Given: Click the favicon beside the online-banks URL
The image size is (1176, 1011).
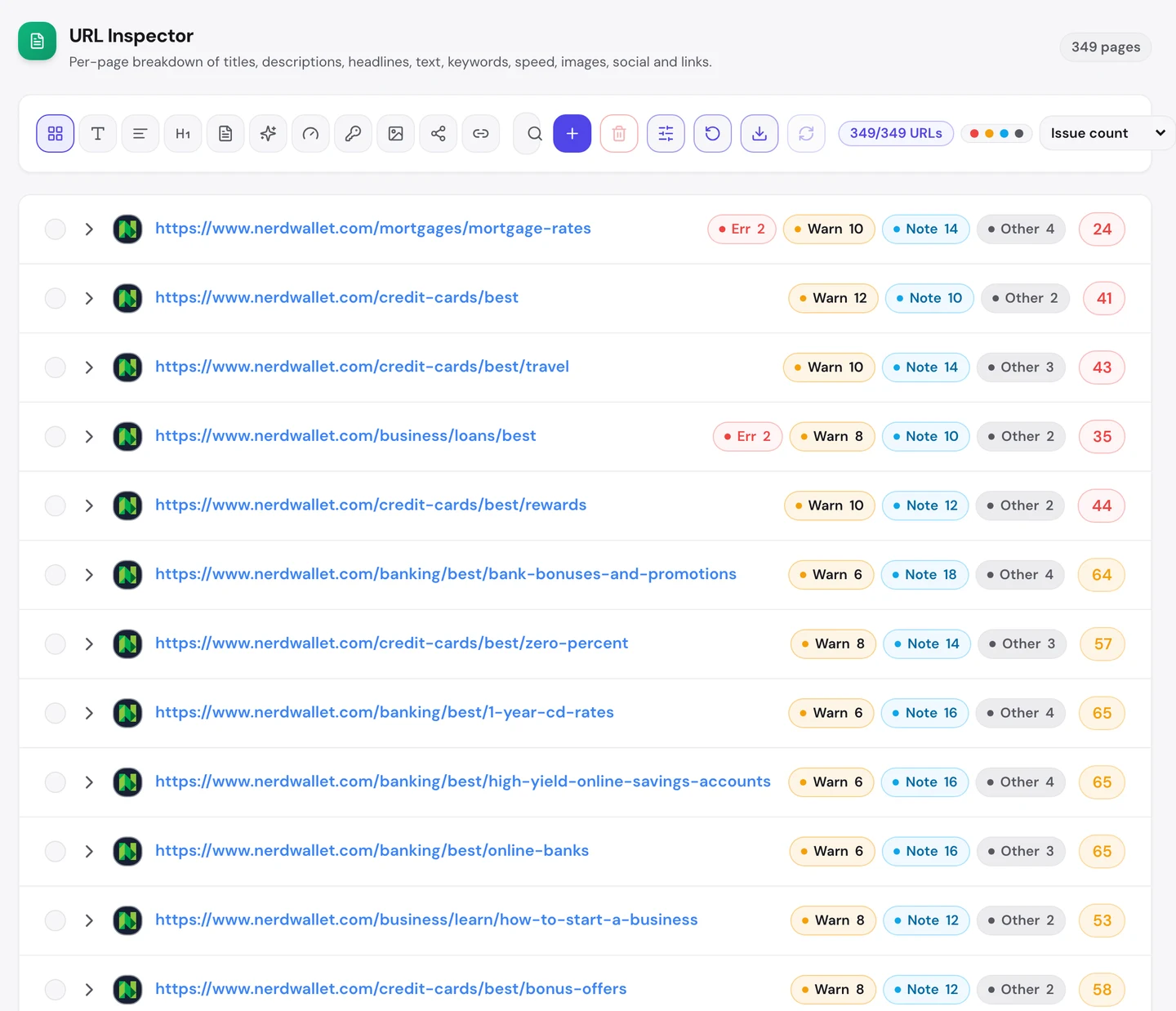Looking at the screenshot, I should click(x=127, y=851).
